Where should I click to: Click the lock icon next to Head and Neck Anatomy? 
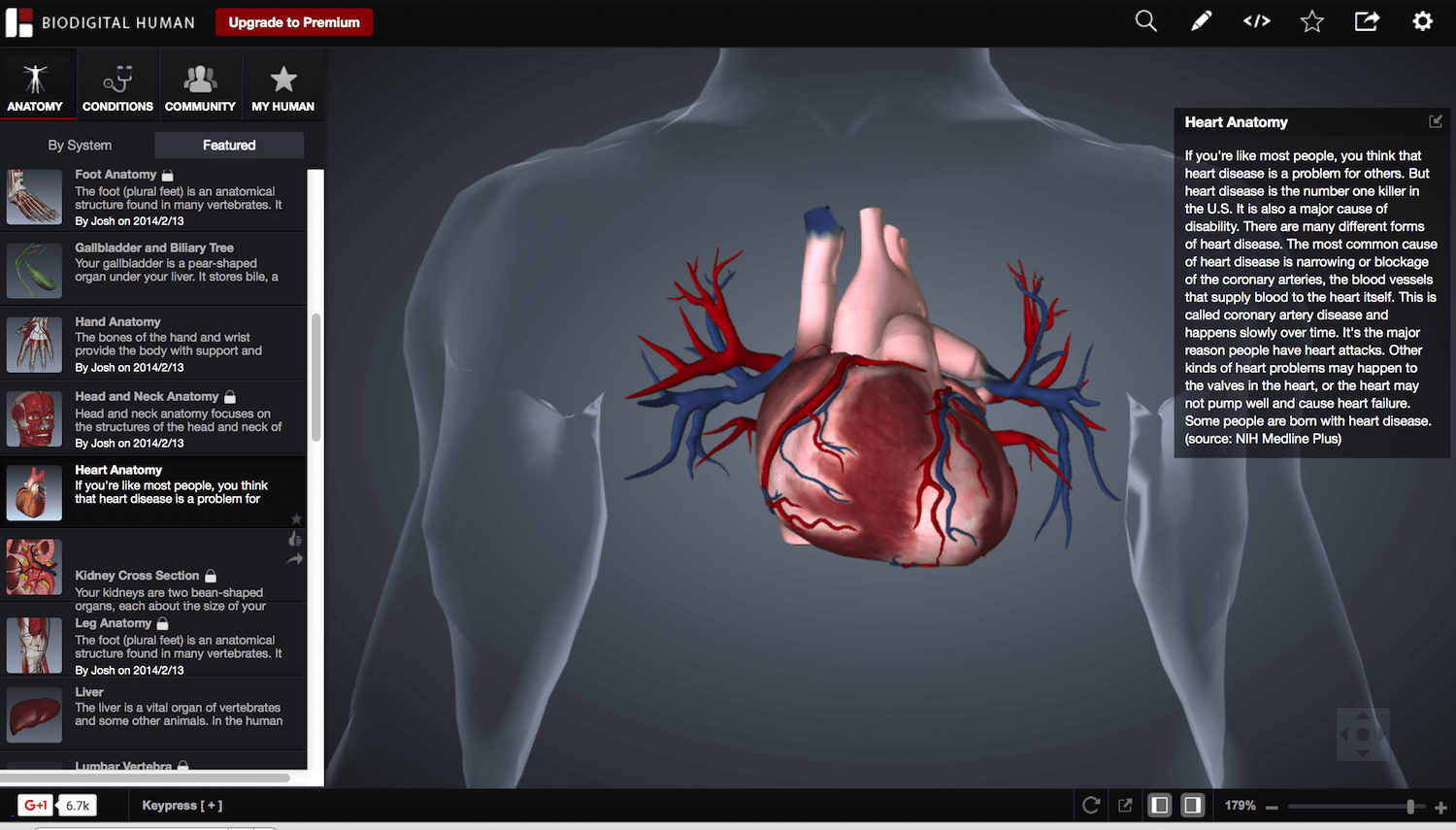230,396
